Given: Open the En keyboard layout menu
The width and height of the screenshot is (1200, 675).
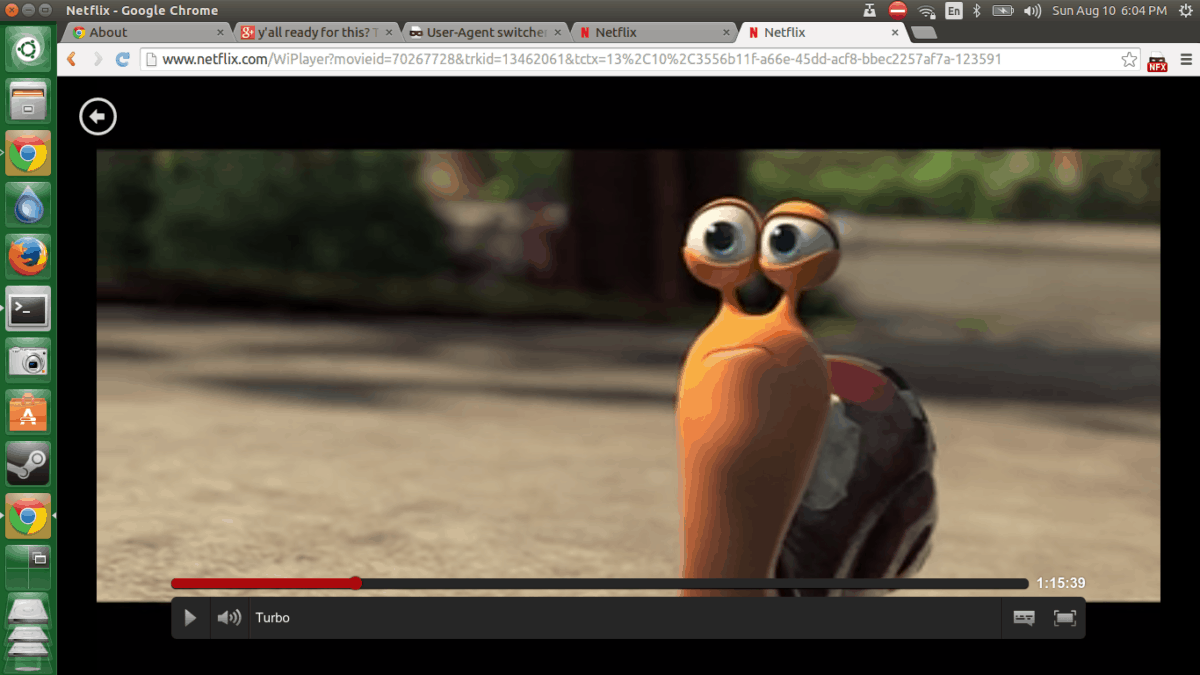Looking at the screenshot, I should pos(954,11).
